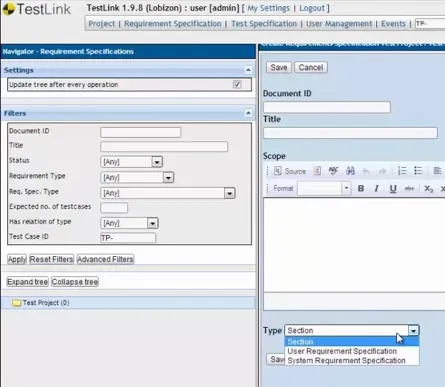Viewport: 445px width, 387px height.
Task: Click the top Save button
Action: pos(279,67)
